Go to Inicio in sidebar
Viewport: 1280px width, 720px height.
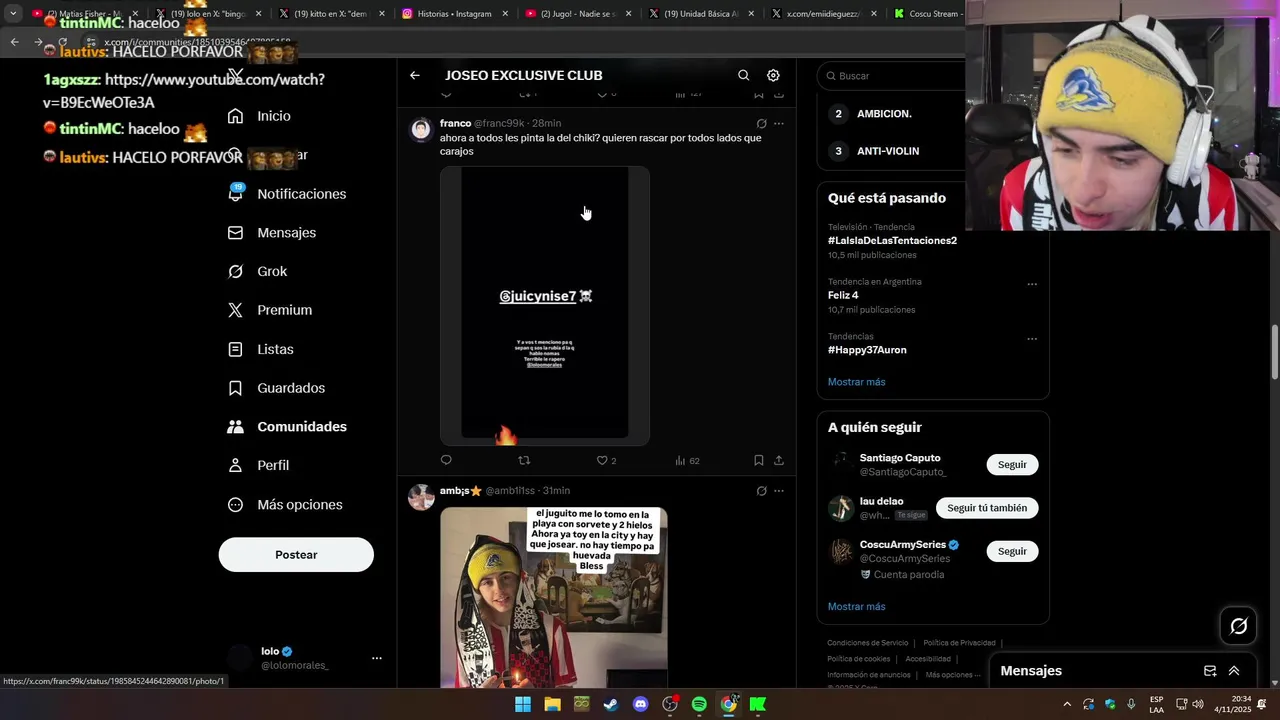(x=259, y=116)
